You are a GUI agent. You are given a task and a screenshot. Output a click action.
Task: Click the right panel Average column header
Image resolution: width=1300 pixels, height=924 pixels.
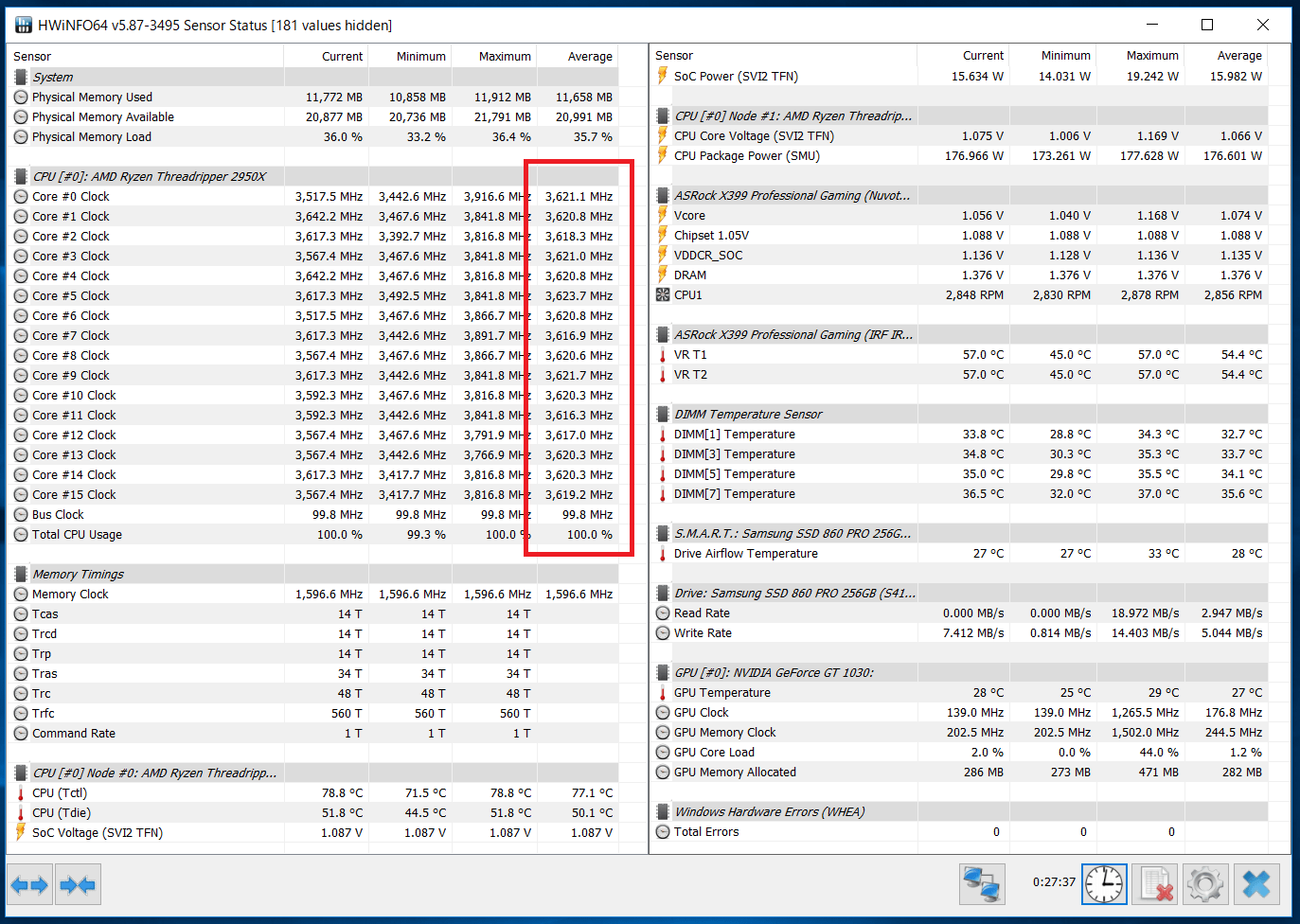tap(1227, 55)
